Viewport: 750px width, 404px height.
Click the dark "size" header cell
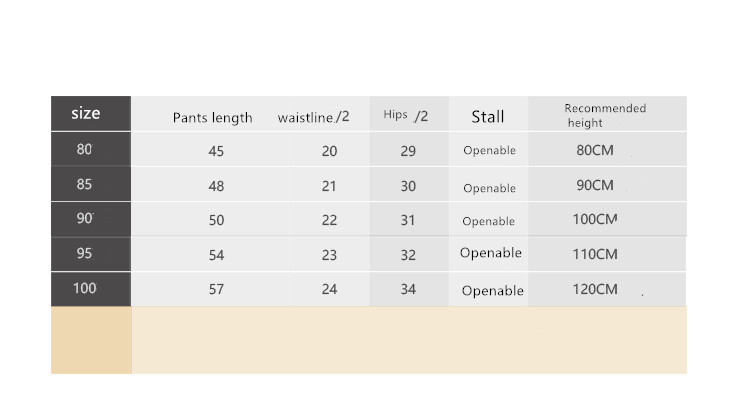tap(87, 114)
